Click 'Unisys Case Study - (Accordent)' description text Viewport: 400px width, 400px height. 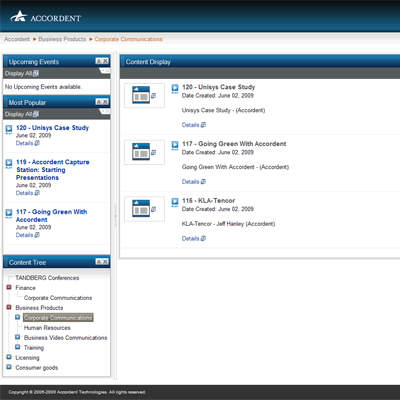(x=223, y=110)
